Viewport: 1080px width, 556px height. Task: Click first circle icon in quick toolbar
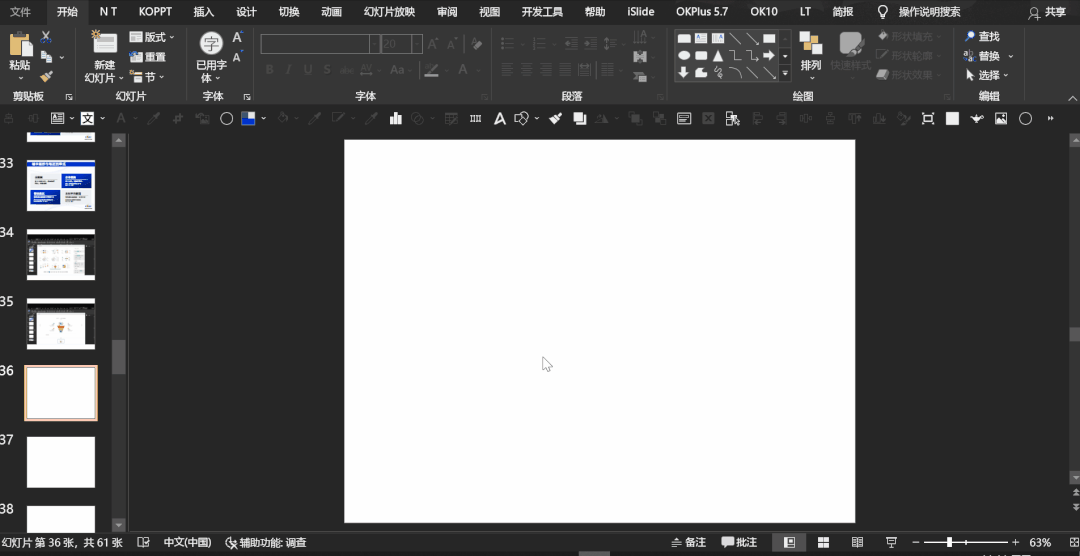pos(226,119)
